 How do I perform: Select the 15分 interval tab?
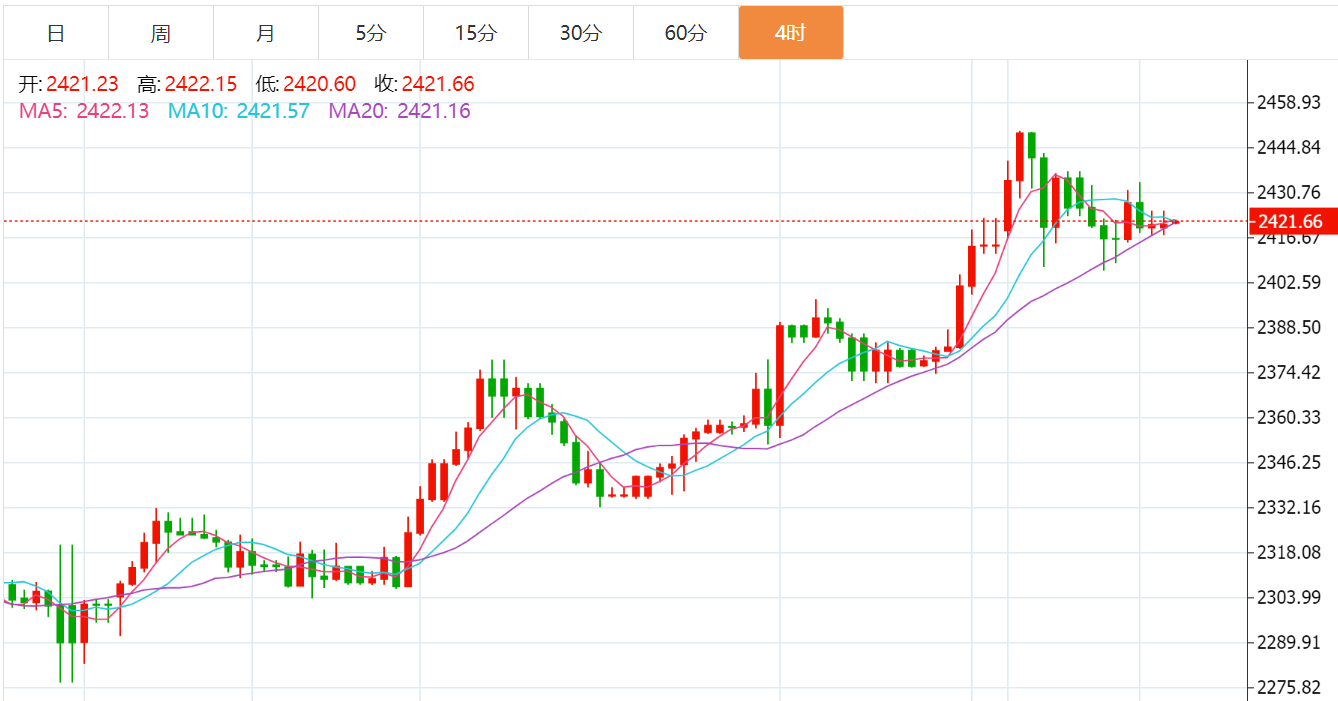coord(476,33)
